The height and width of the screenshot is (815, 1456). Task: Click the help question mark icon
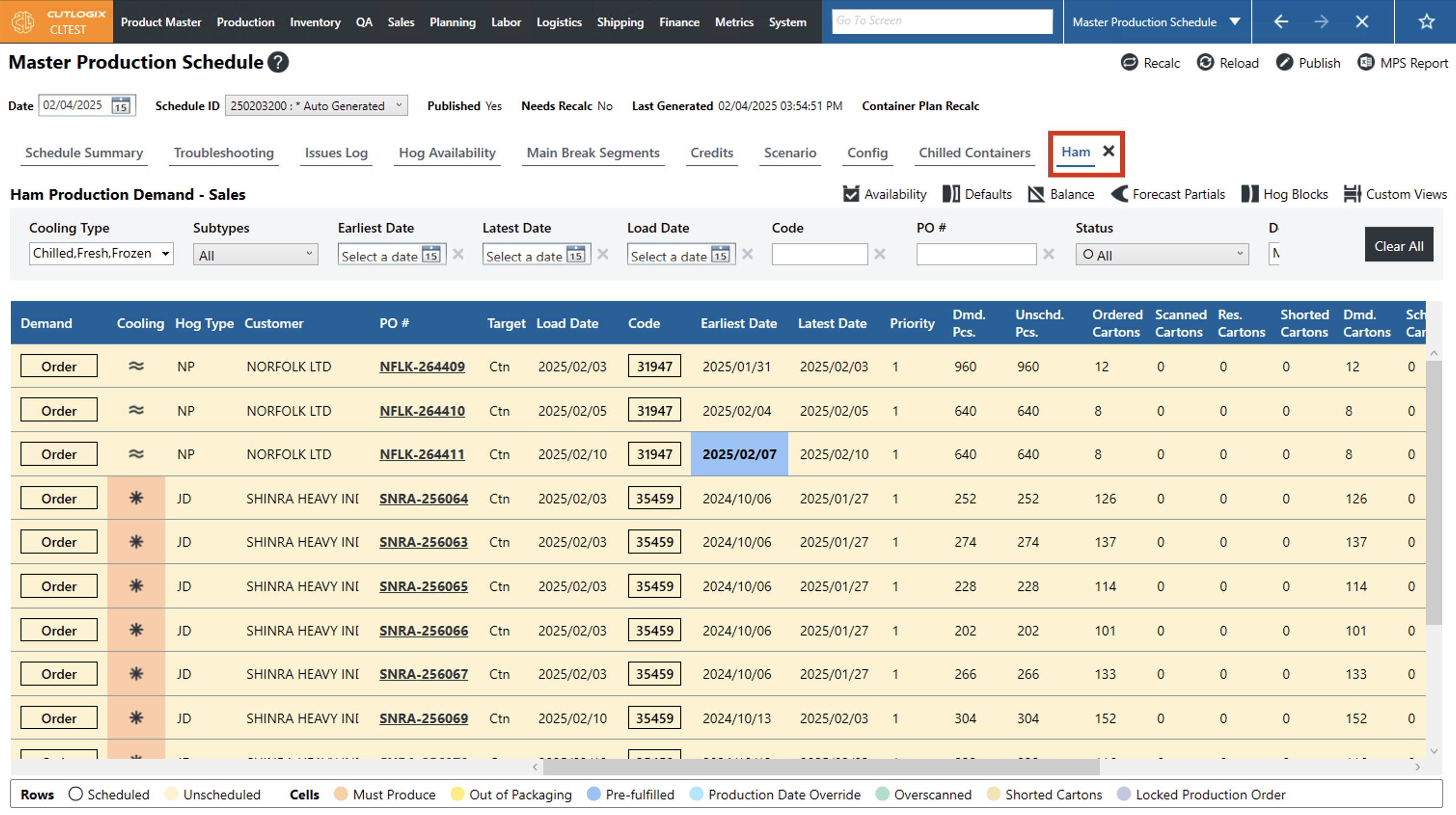tap(278, 62)
